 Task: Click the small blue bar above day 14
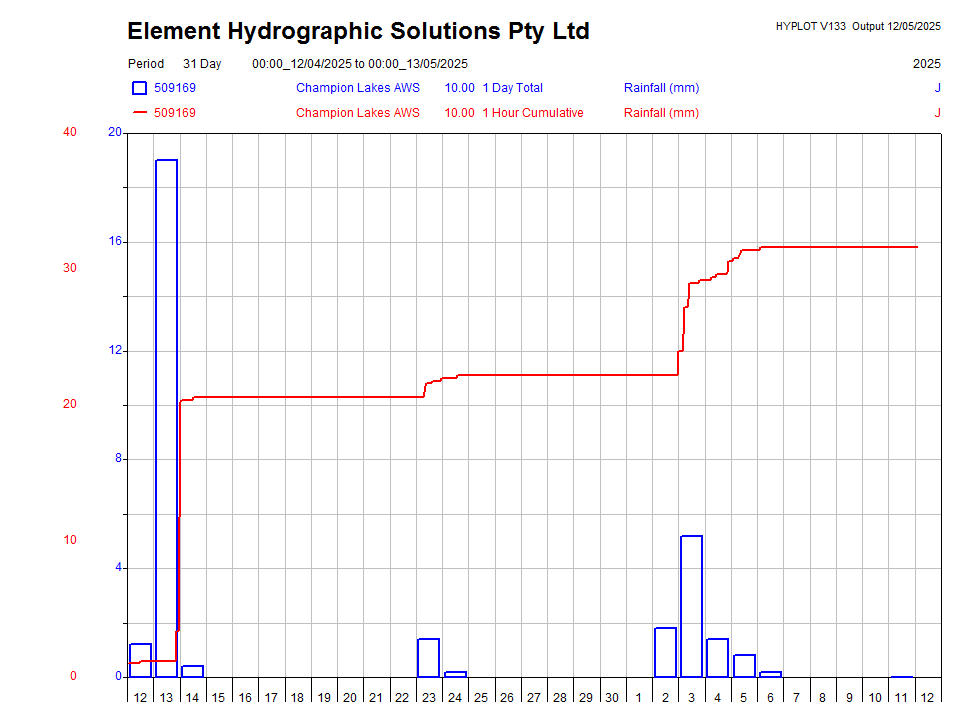(x=193, y=671)
